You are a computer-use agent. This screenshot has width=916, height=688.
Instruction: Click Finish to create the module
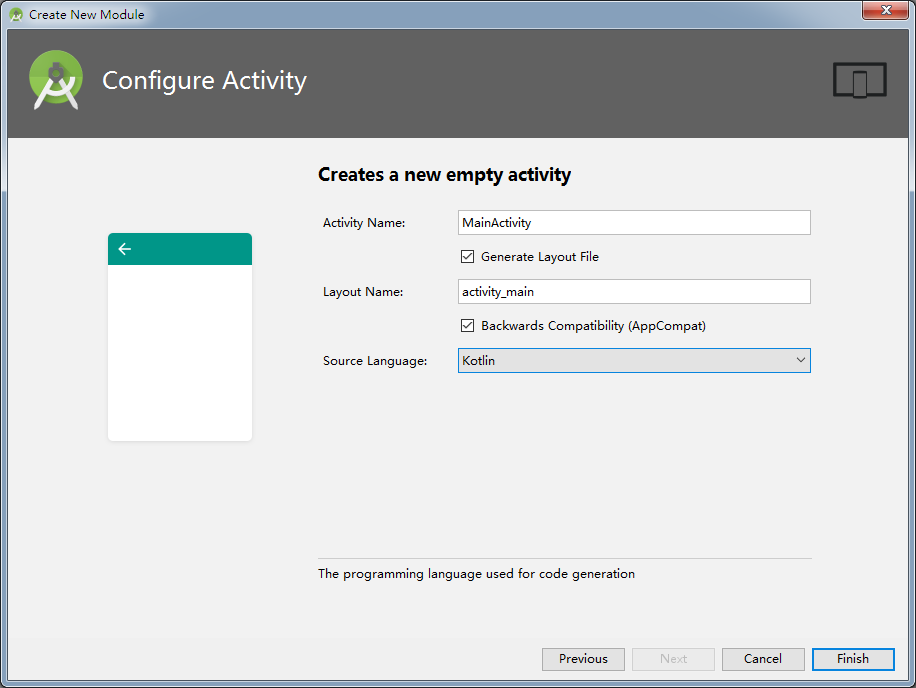(853, 659)
